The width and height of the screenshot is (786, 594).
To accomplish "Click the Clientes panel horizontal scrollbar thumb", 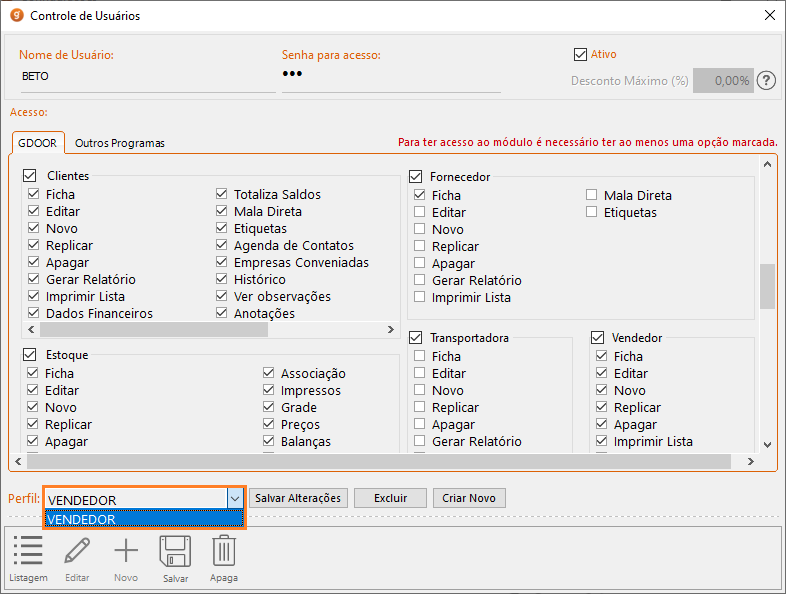I will (x=154, y=329).
